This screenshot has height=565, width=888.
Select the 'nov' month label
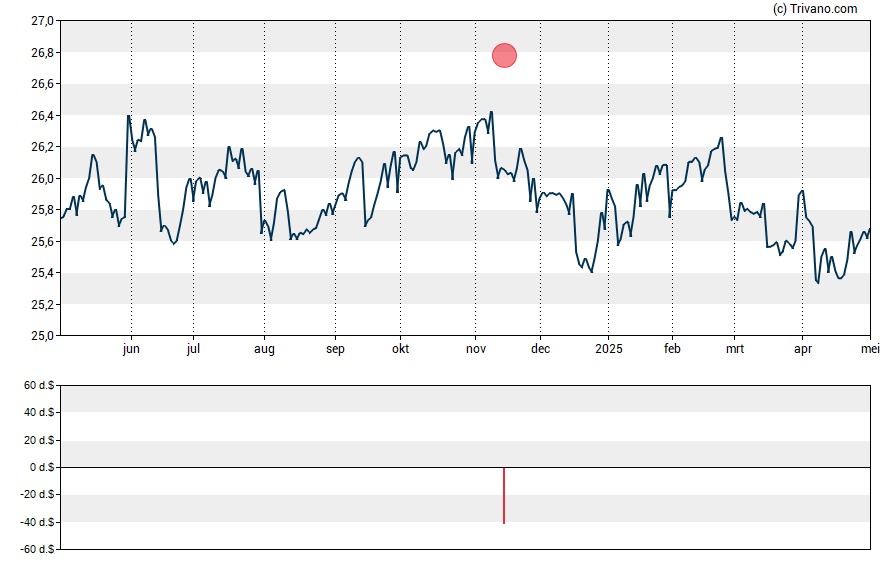pos(476,349)
